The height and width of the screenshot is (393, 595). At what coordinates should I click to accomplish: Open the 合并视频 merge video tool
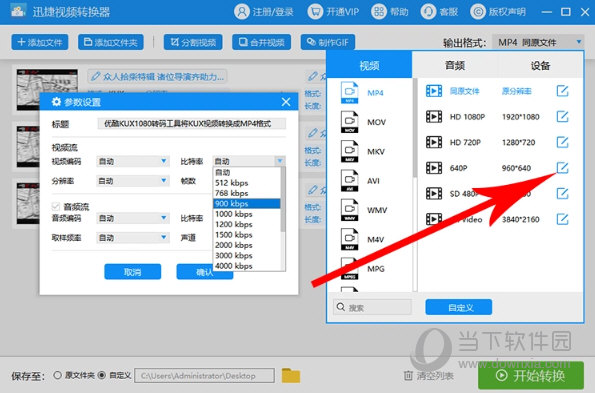(x=261, y=42)
